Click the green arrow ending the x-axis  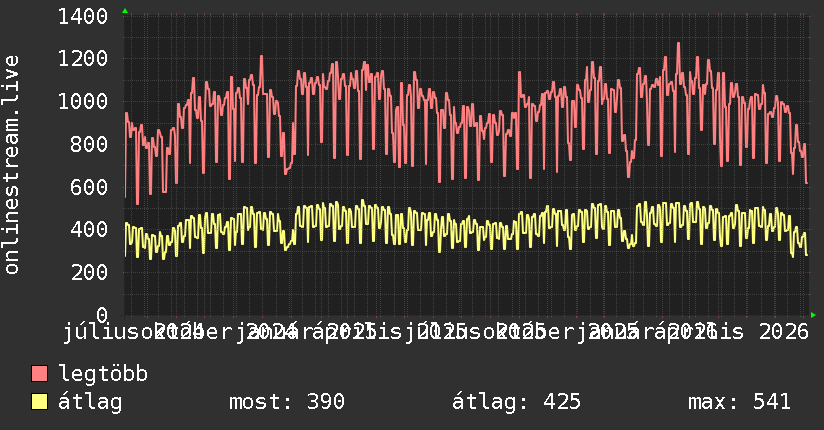(x=813, y=315)
